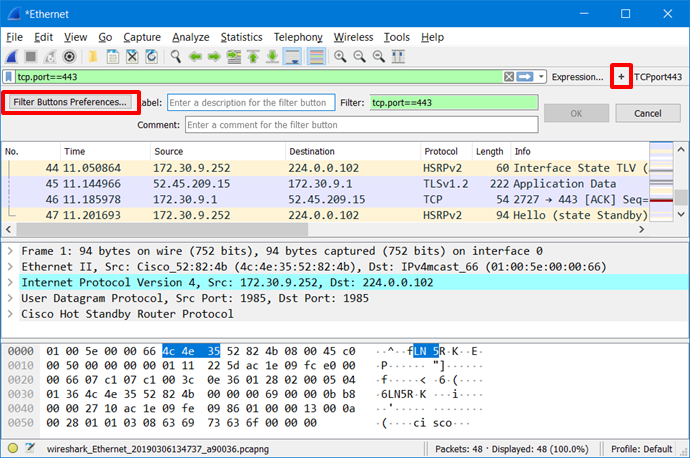Select packet 44 Interface State TLV row

tap(326, 168)
